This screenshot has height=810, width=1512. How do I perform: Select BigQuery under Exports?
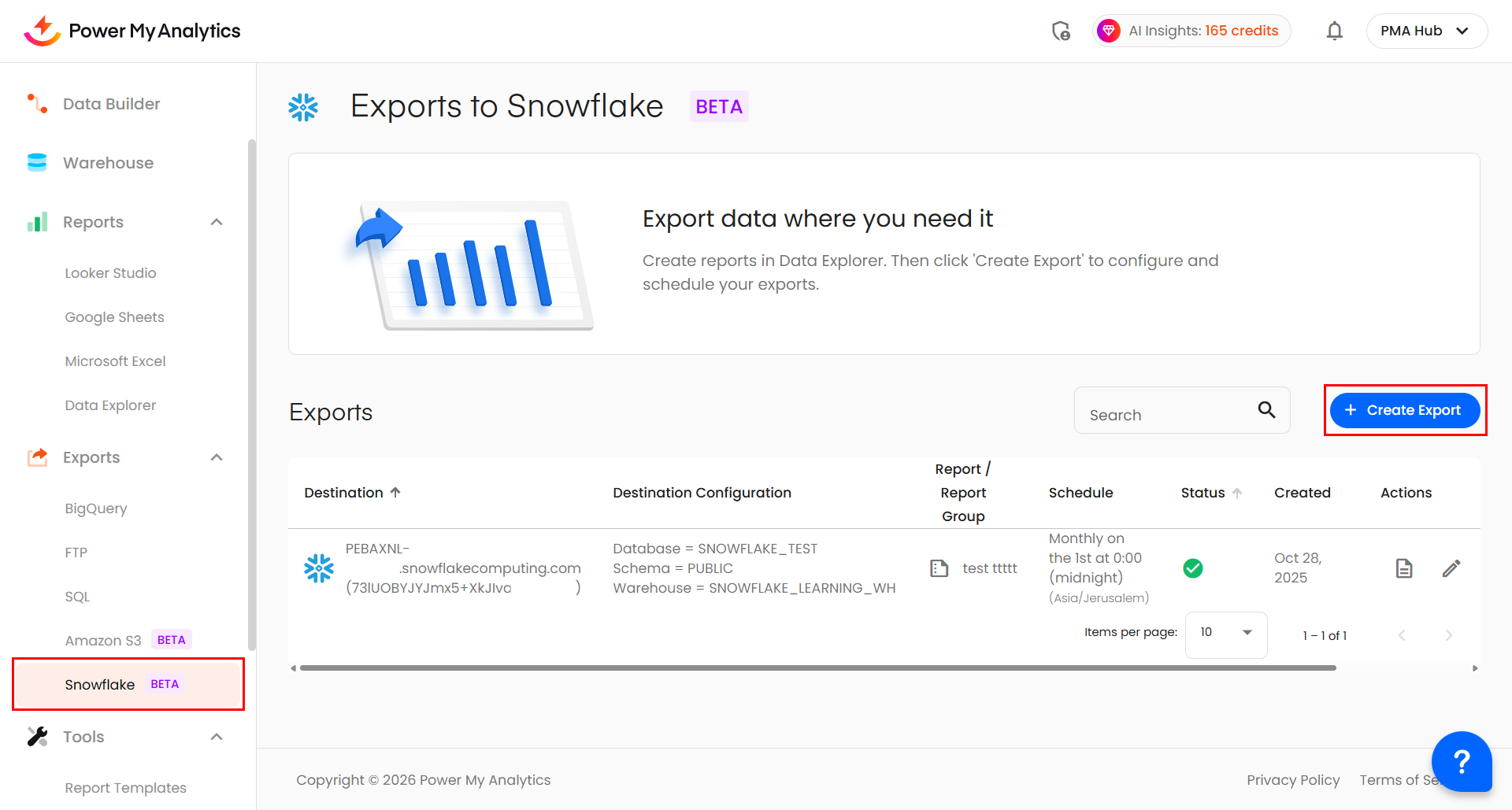(96, 509)
